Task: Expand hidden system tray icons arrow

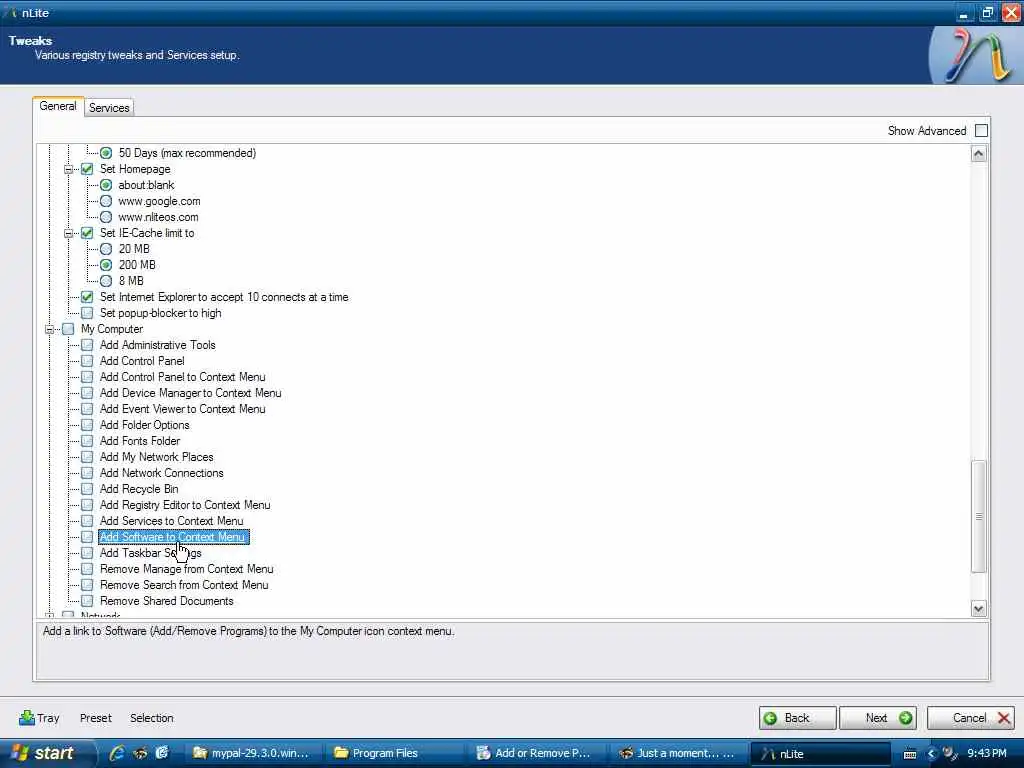Action: click(x=931, y=754)
